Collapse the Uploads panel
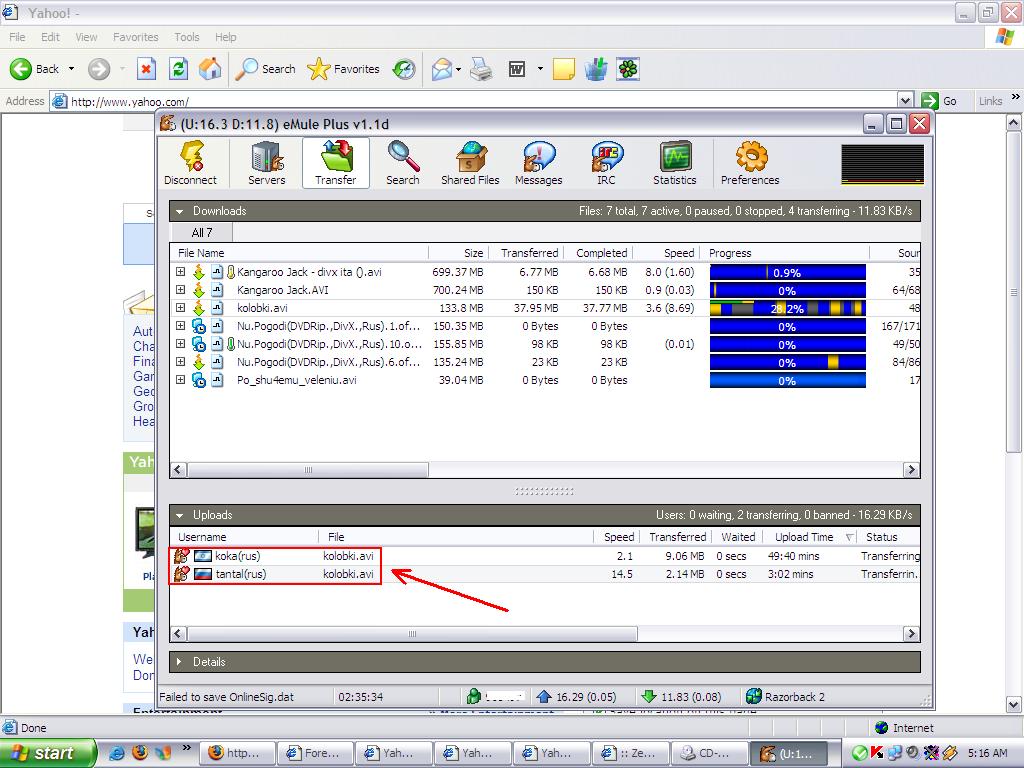The image size is (1024, 768). 180,515
